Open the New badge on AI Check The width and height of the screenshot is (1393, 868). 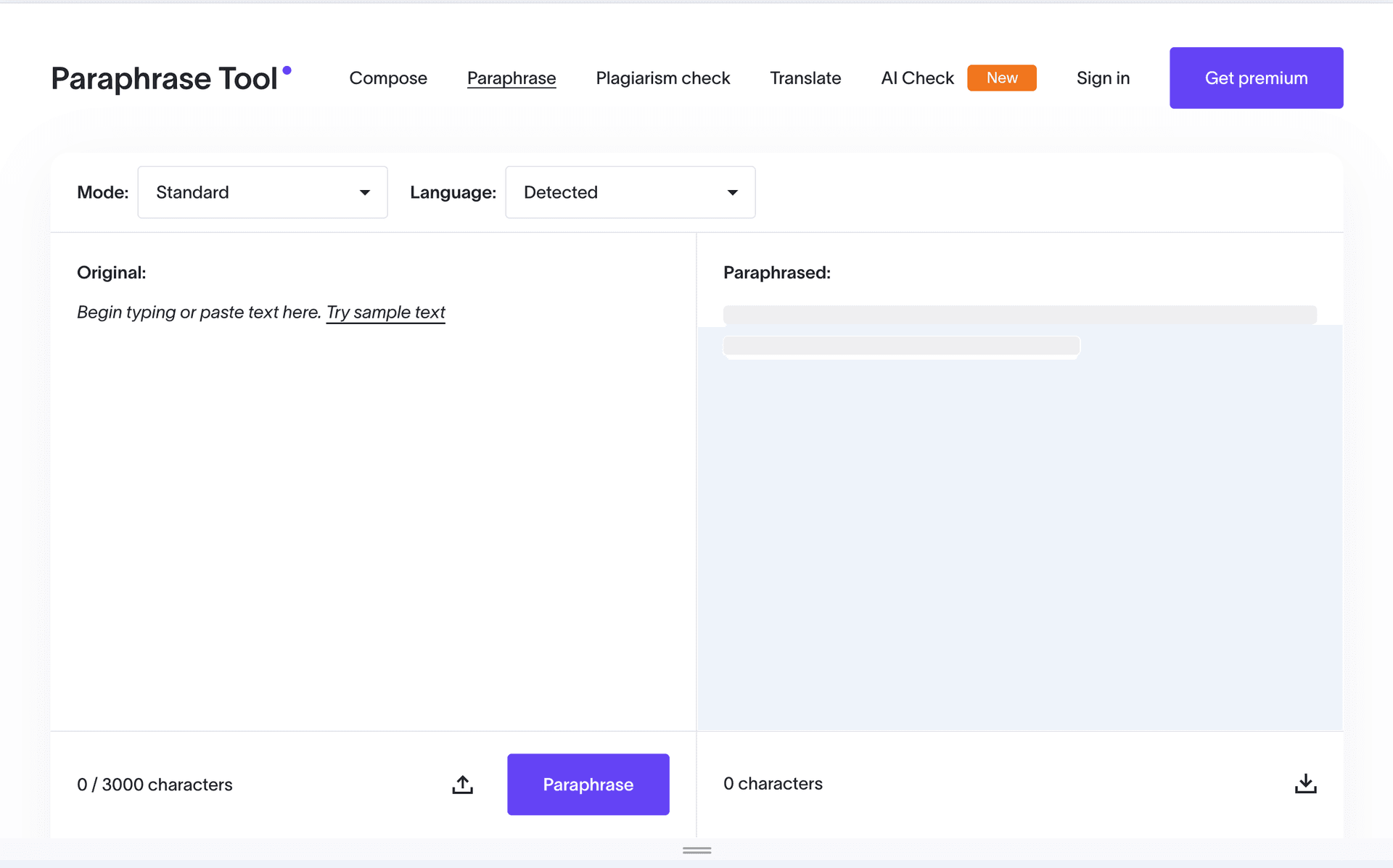1001,77
